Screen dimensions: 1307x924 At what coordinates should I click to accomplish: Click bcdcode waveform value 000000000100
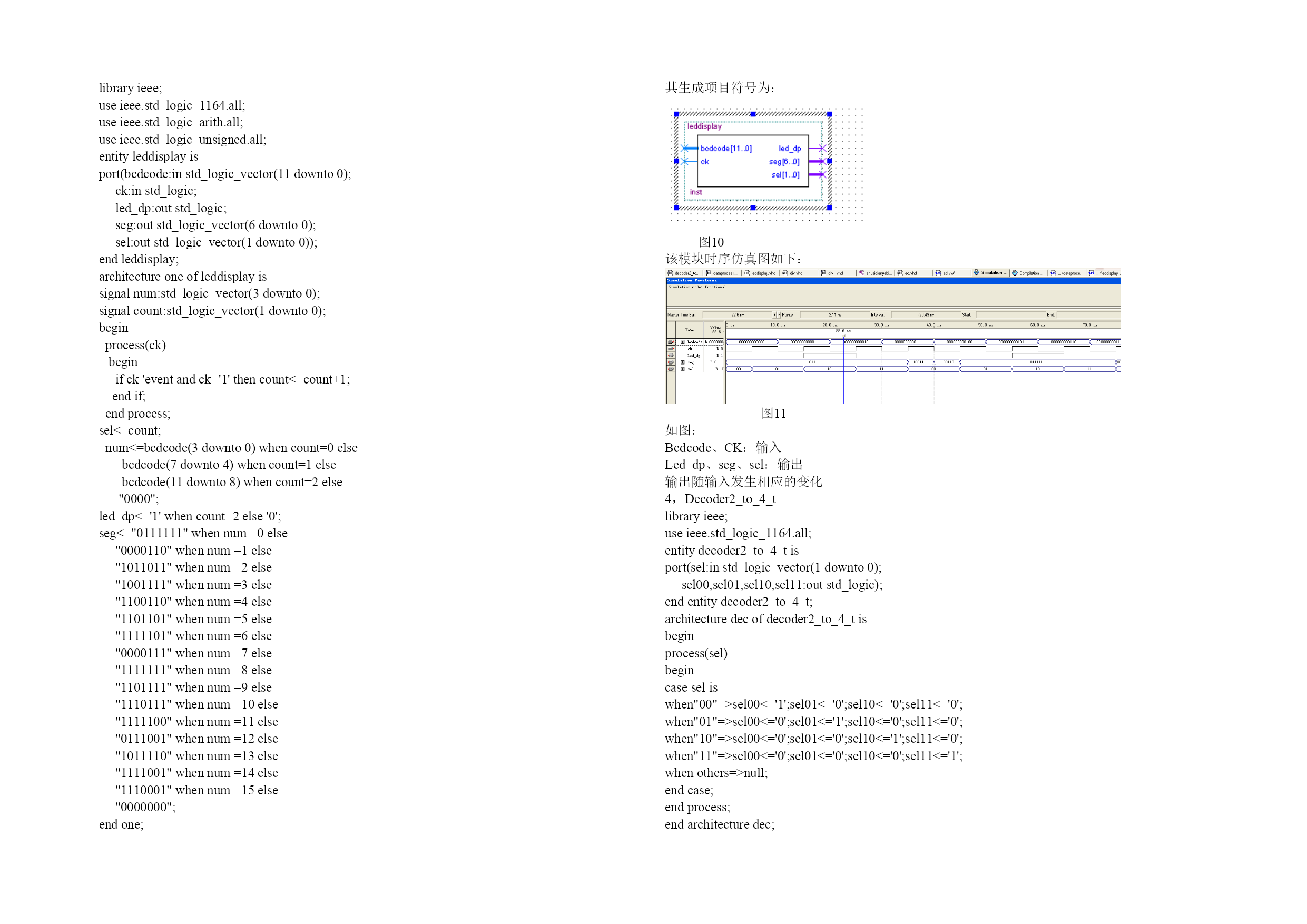click(x=960, y=342)
